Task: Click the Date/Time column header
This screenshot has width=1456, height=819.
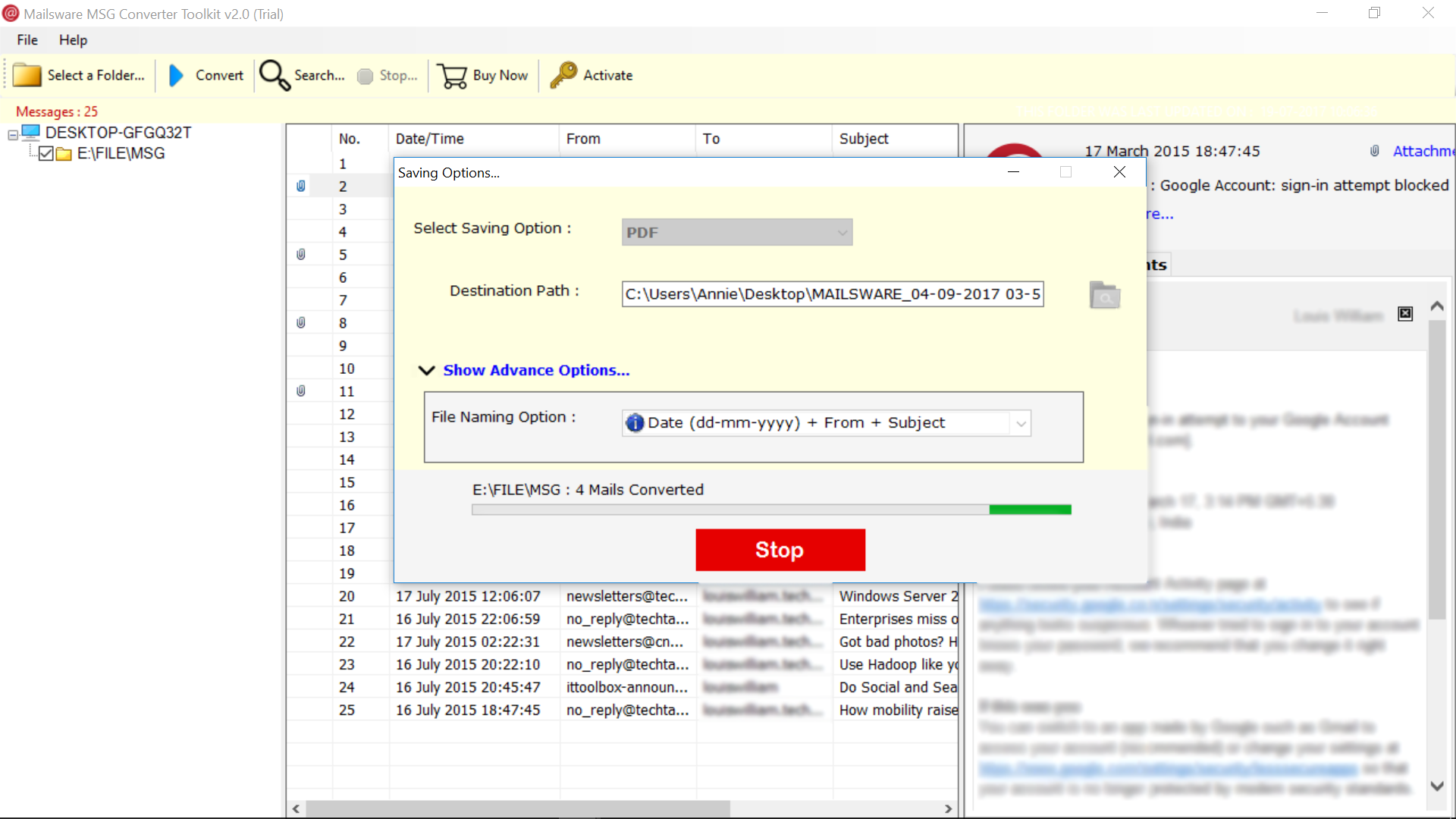Action: coord(474,139)
